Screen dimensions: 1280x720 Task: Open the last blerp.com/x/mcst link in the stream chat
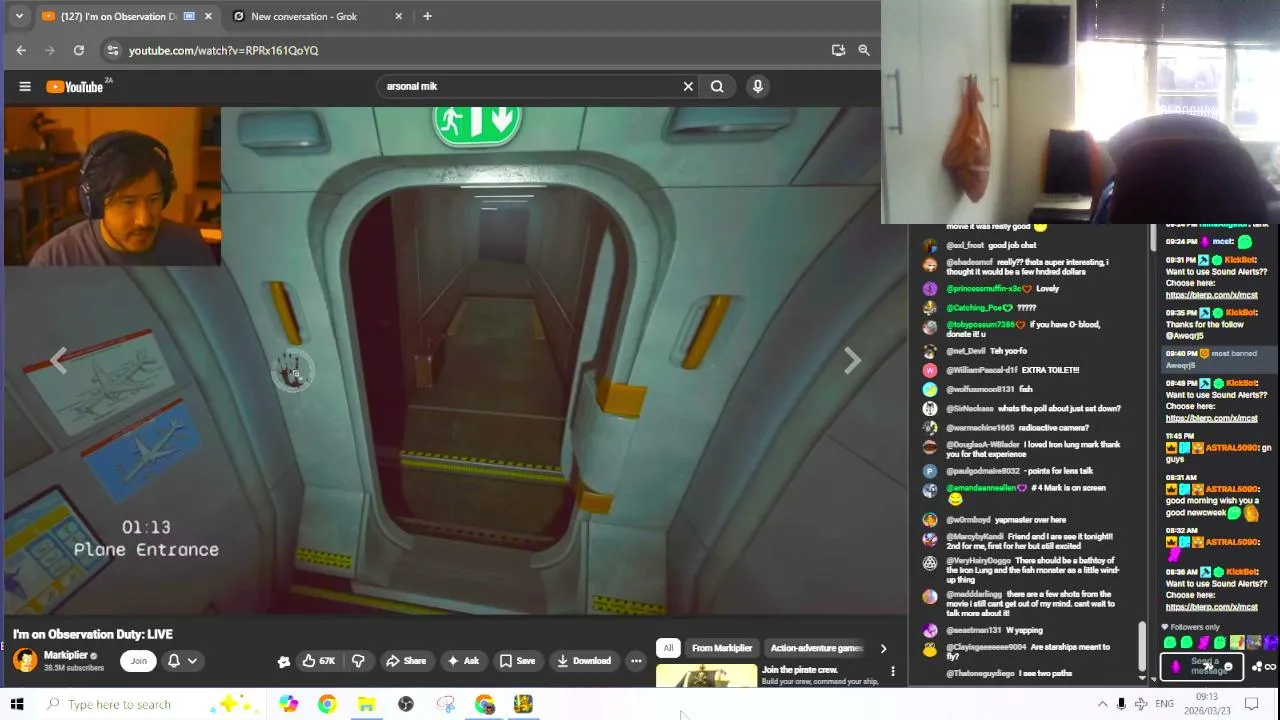(x=1211, y=607)
